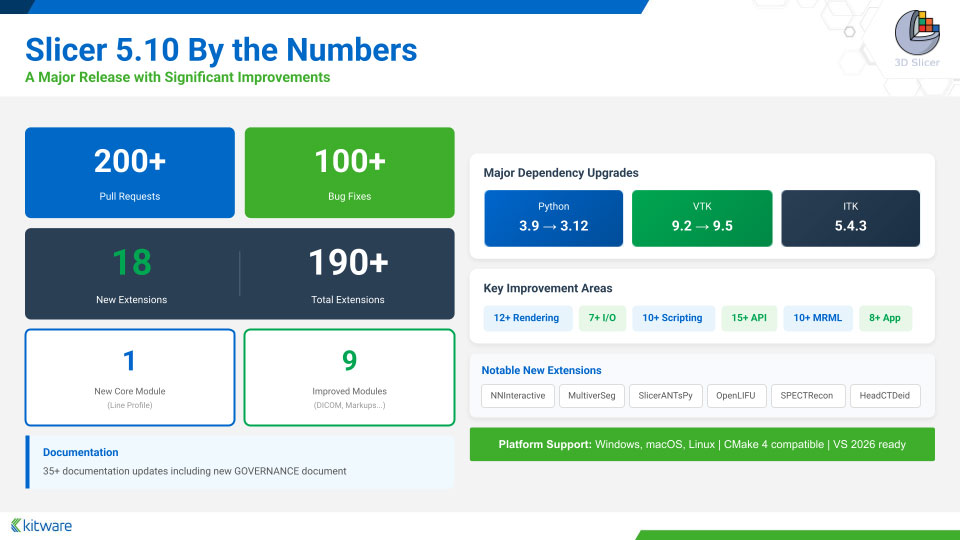Click the 18 New Extensions statistic
This screenshot has width=960, height=540.
coord(132,273)
